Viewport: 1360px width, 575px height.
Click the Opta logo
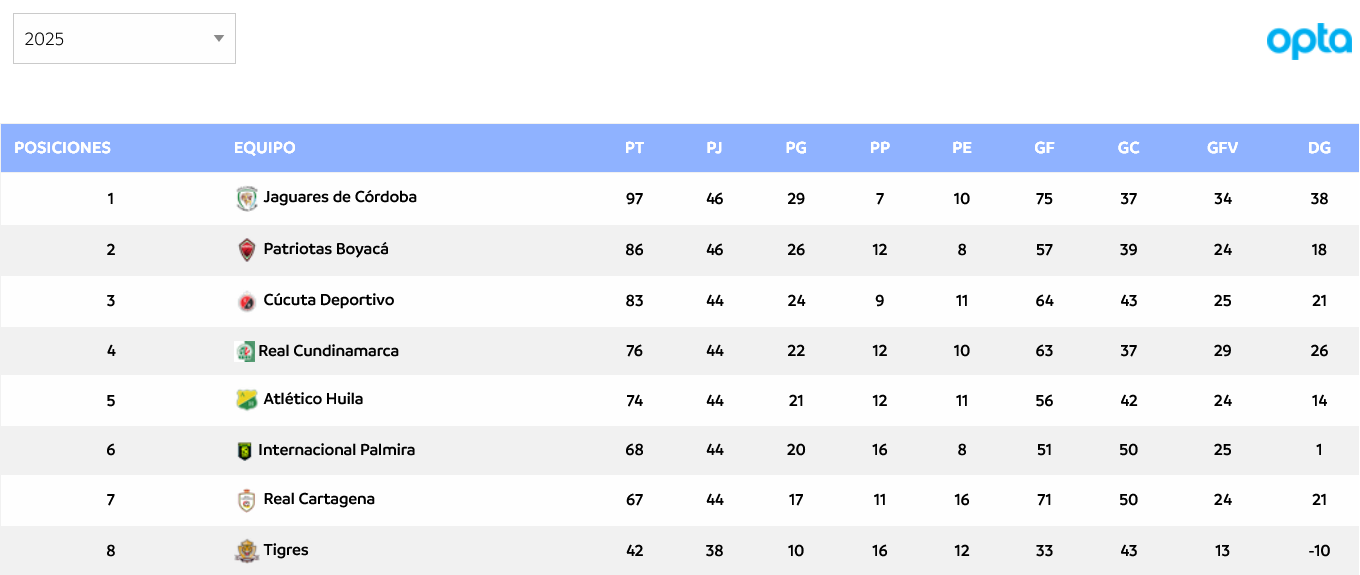[1309, 40]
